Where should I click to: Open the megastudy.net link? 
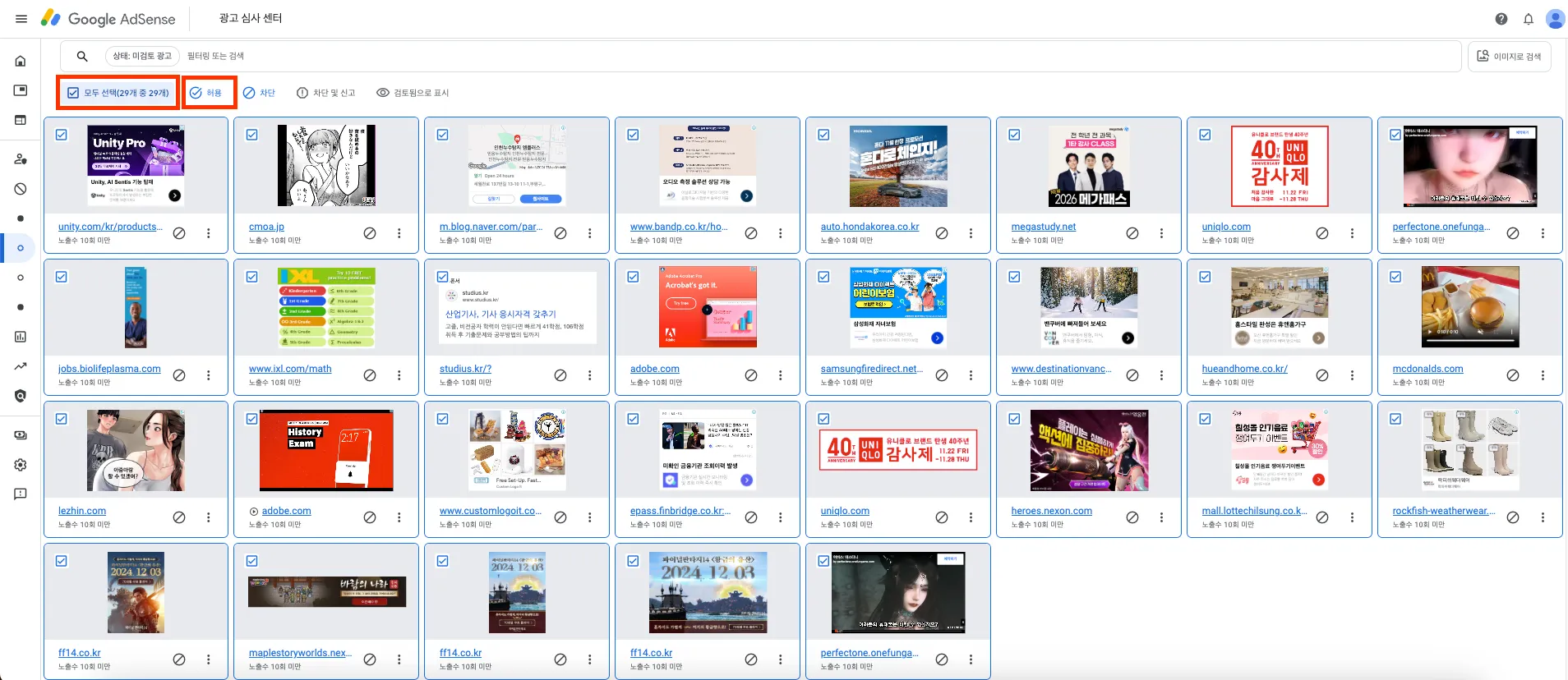pos(1043,227)
